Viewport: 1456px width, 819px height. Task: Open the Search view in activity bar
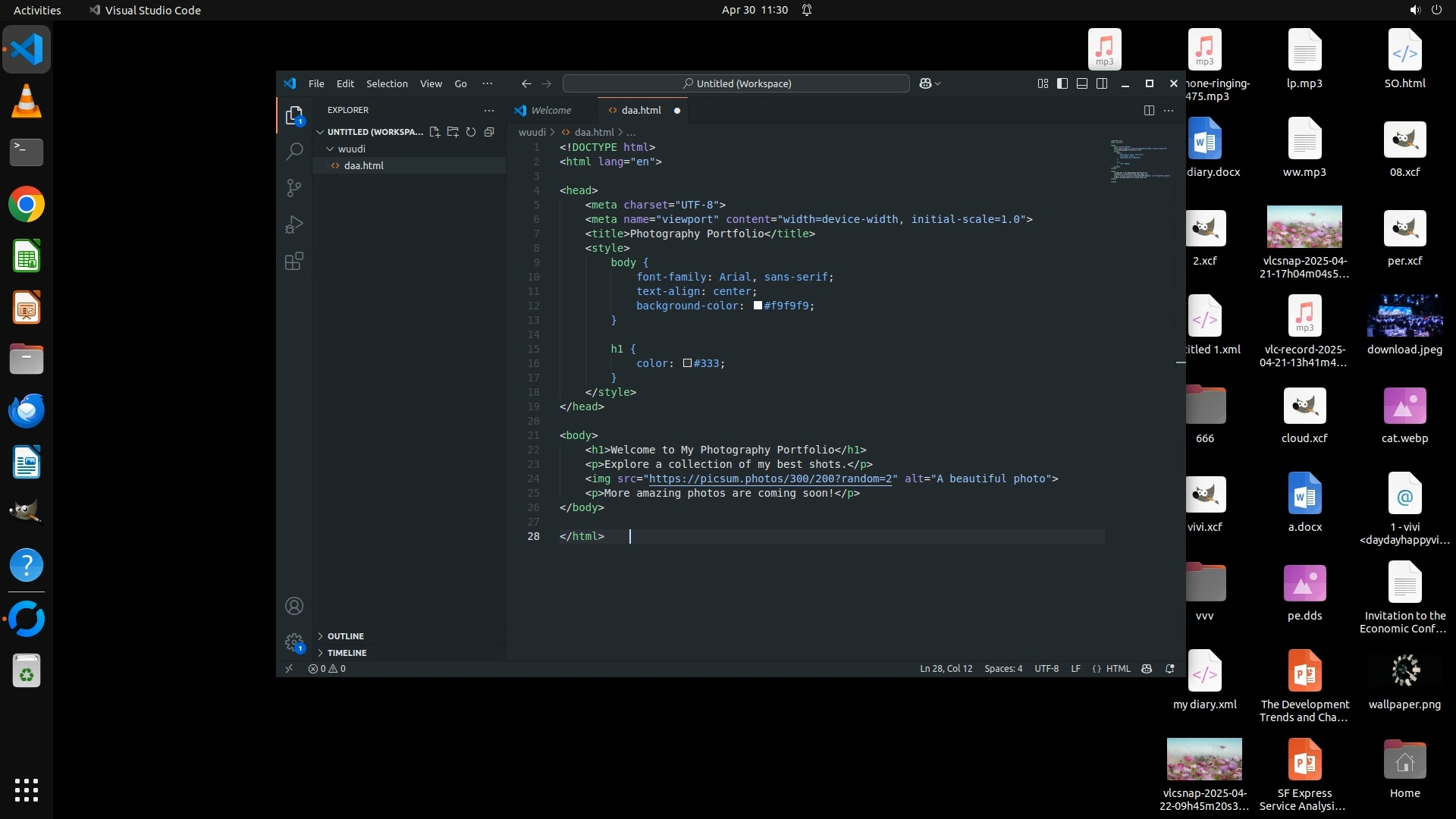point(294,152)
